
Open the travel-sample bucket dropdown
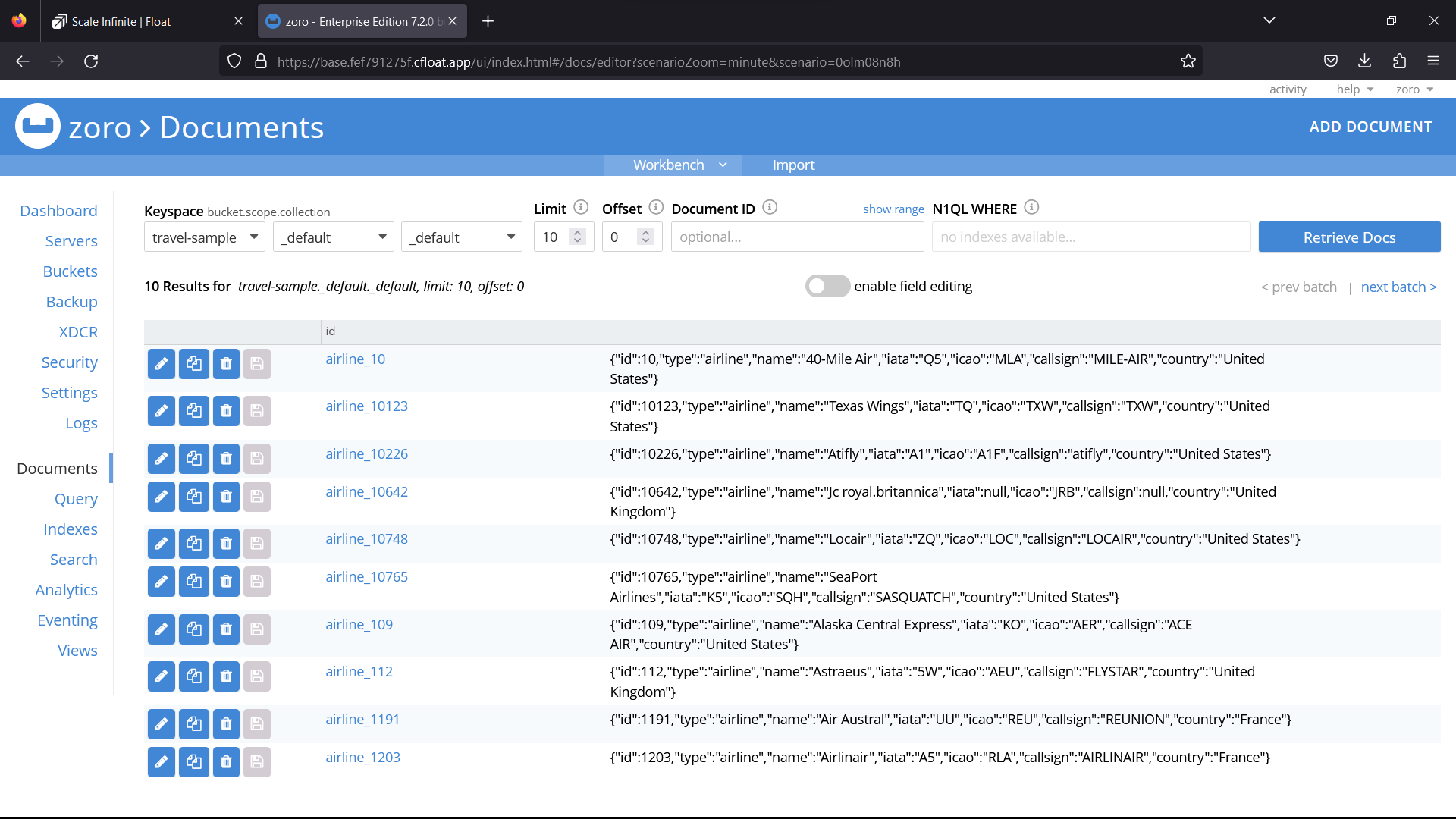point(205,237)
